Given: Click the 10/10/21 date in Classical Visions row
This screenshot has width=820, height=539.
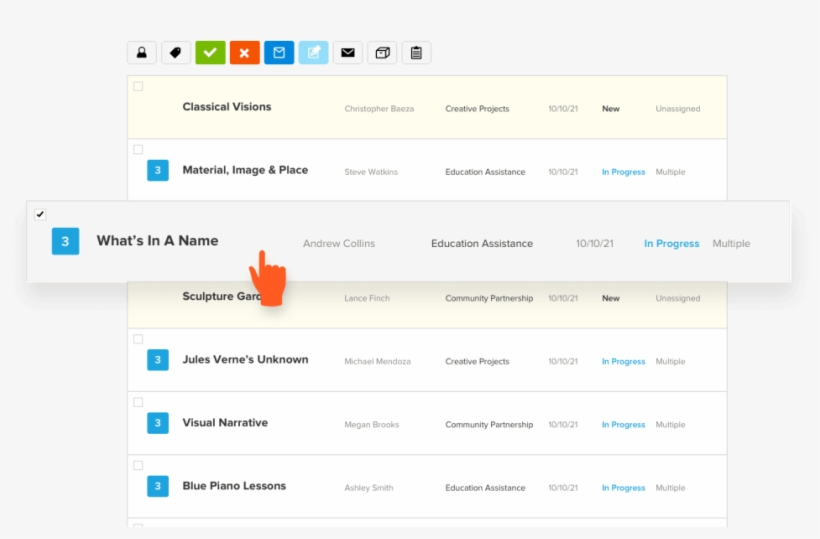Looking at the screenshot, I should point(563,109).
